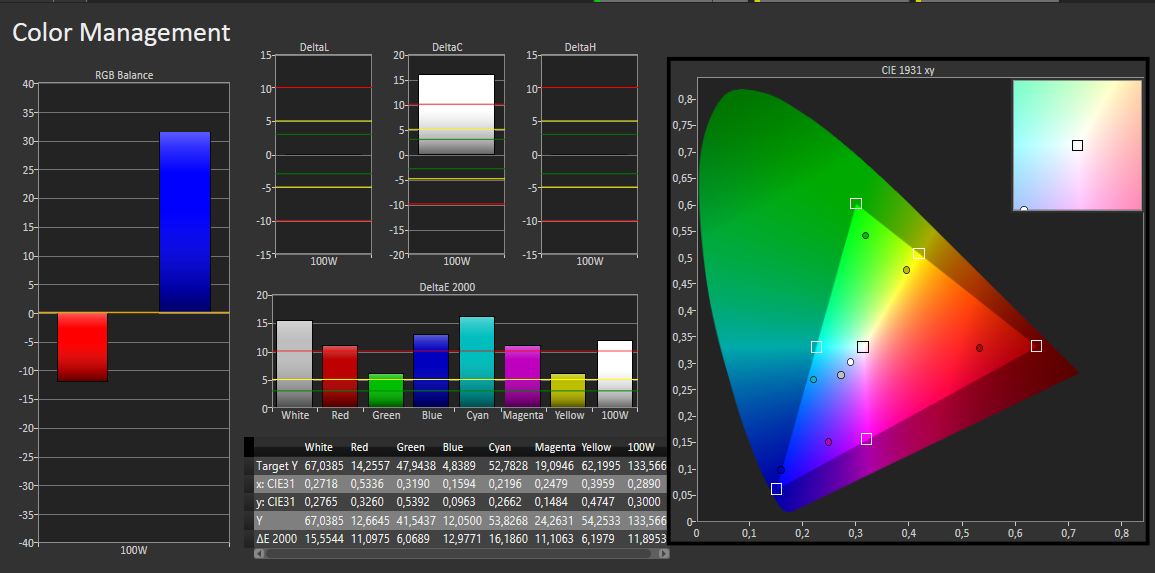Select the Yellow column header in the table
Image resolution: width=1155 pixels, height=573 pixels.
click(x=596, y=447)
